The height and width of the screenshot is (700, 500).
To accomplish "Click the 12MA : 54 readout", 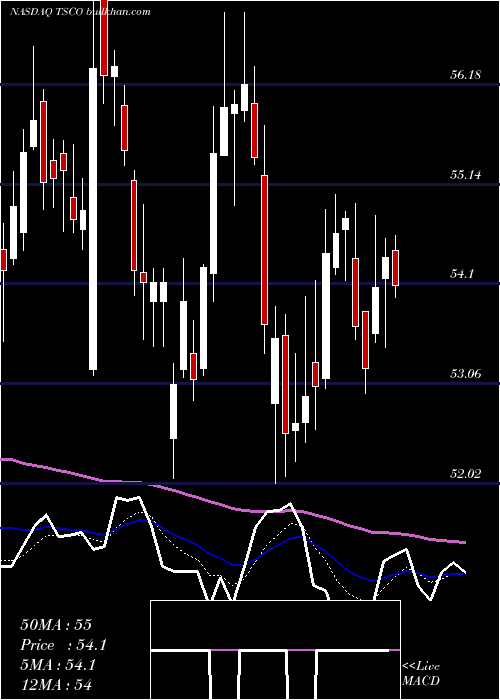I will [56, 685].
